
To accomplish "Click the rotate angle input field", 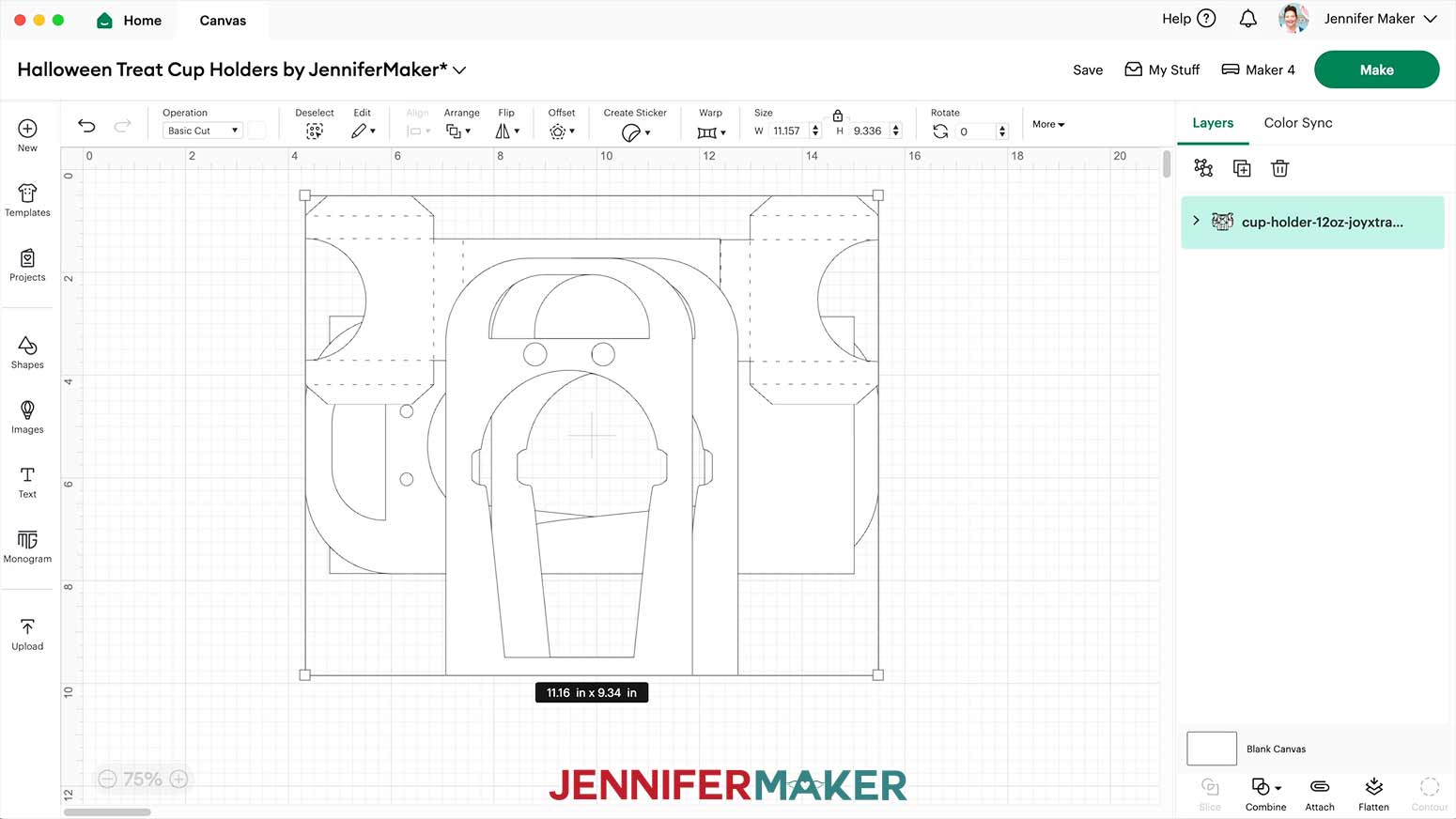I will coord(975,131).
